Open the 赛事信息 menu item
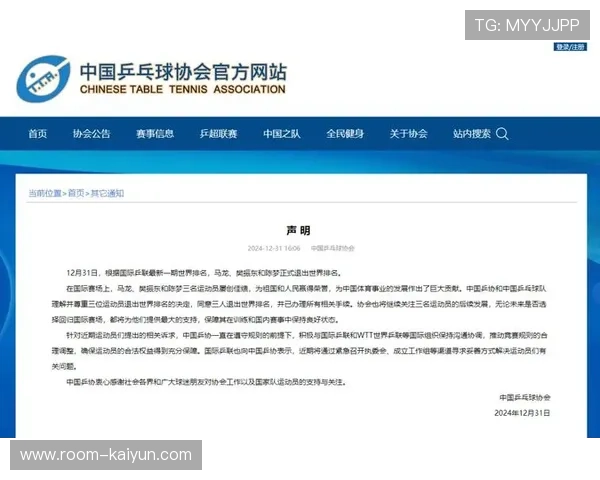 click(x=155, y=134)
